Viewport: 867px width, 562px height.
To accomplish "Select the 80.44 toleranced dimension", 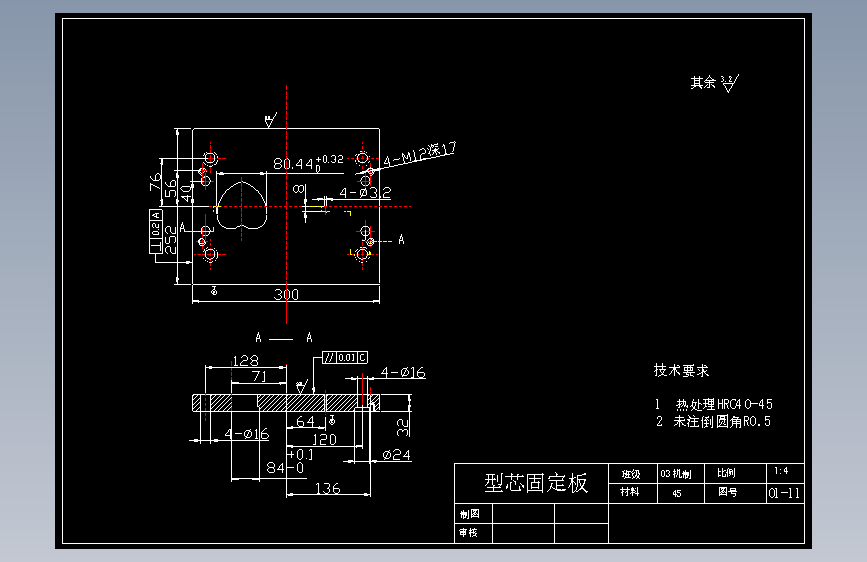I will click(309, 163).
